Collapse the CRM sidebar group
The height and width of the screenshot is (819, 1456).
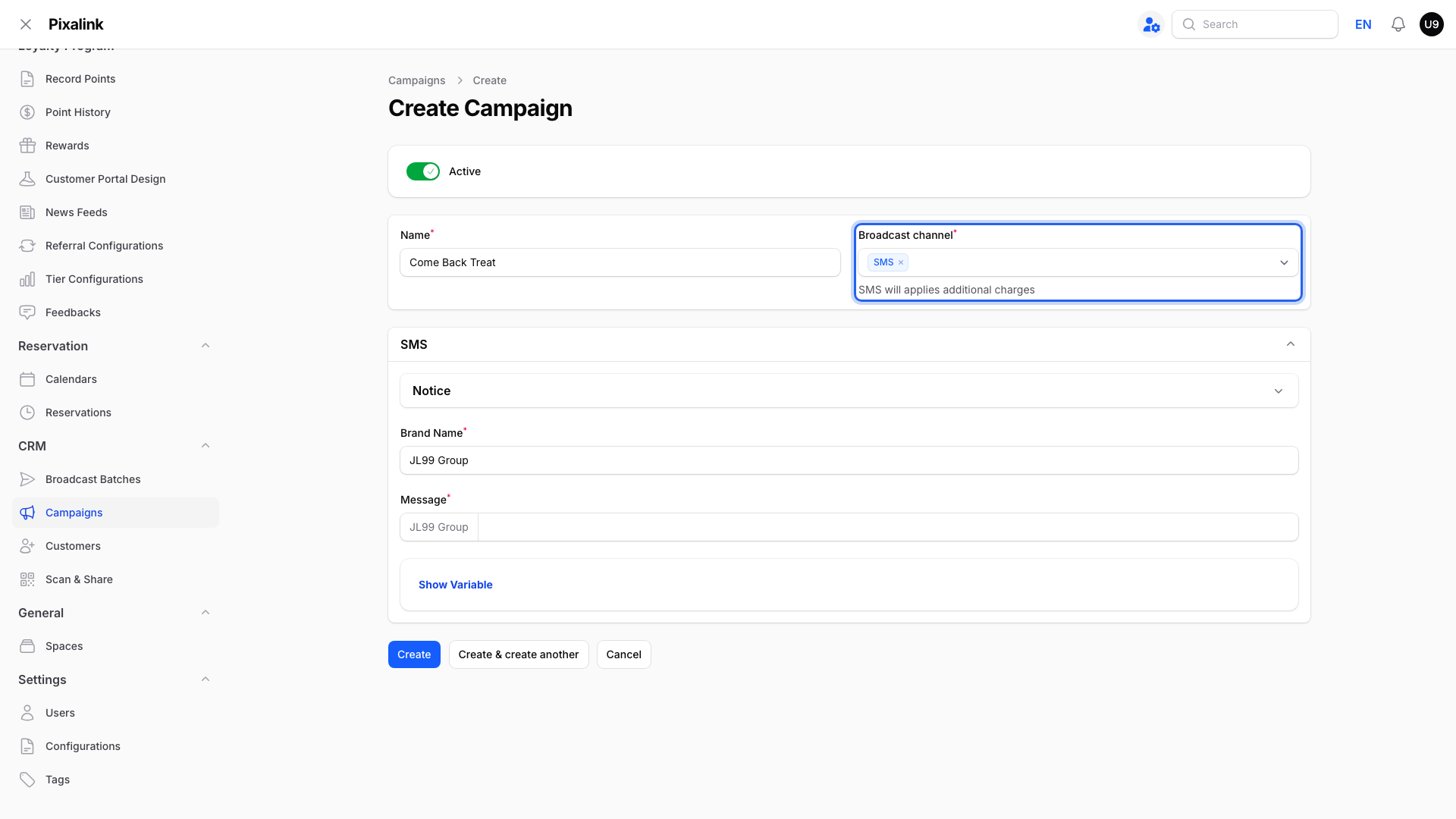click(206, 446)
